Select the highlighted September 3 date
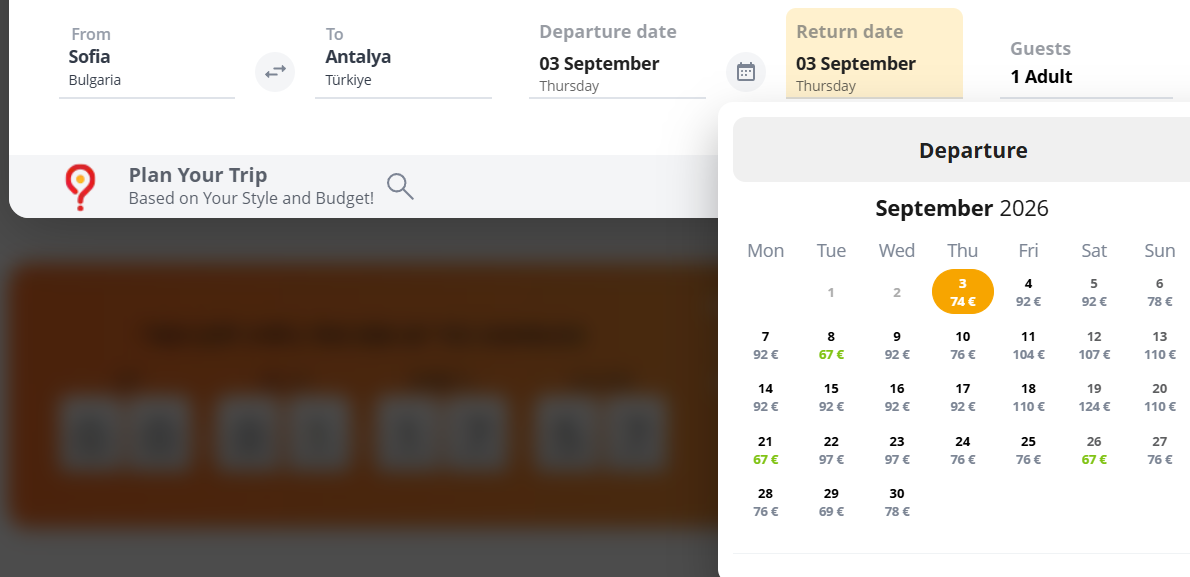The image size is (1190, 577). [x=962, y=292]
